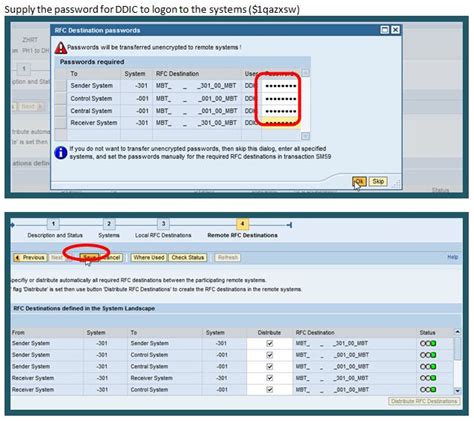Click the Control System password field
The height and width of the screenshot is (421, 474).
point(281,99)
